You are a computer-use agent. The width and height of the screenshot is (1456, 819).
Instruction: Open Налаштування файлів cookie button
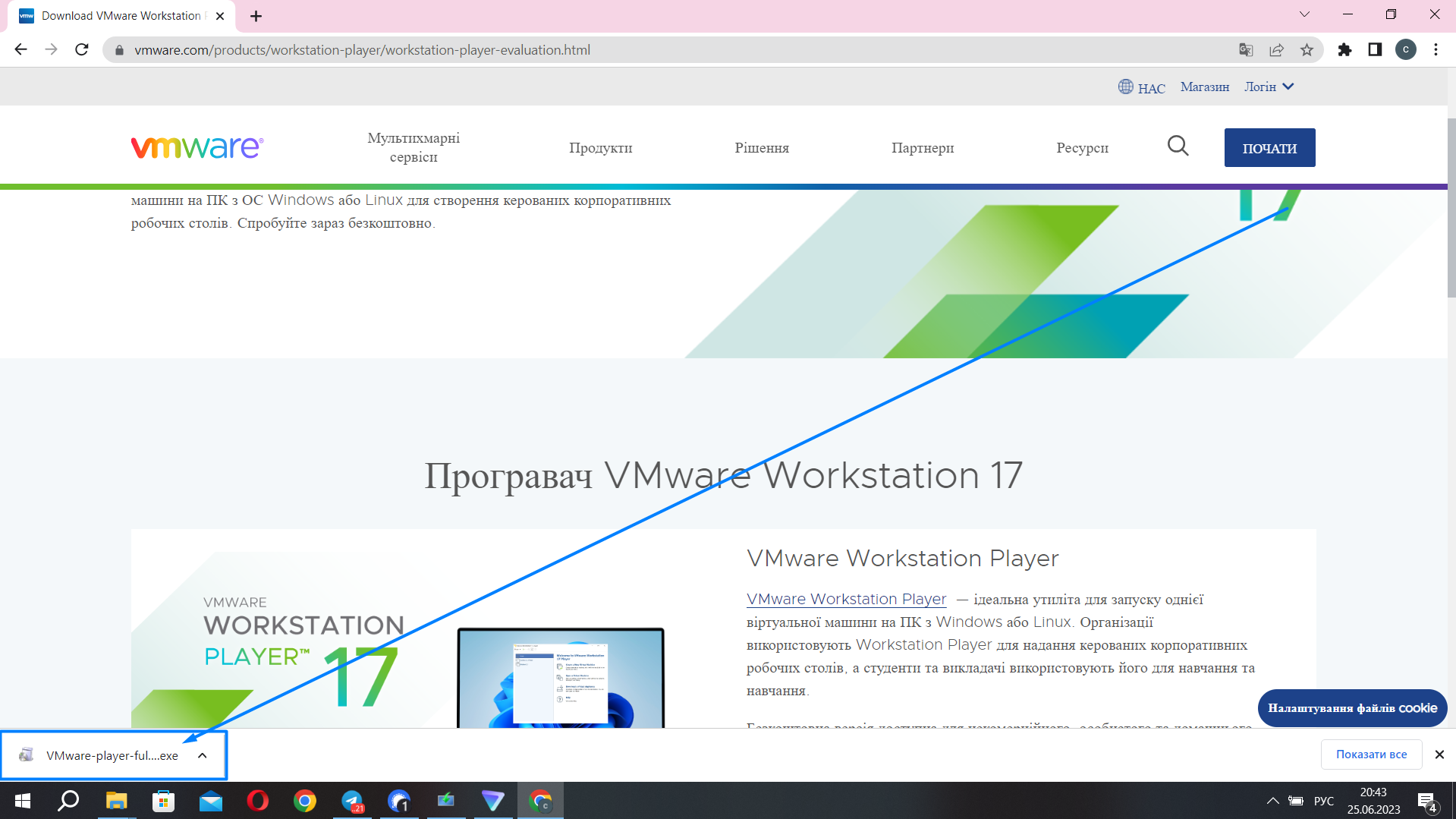tap(1352, 708)
